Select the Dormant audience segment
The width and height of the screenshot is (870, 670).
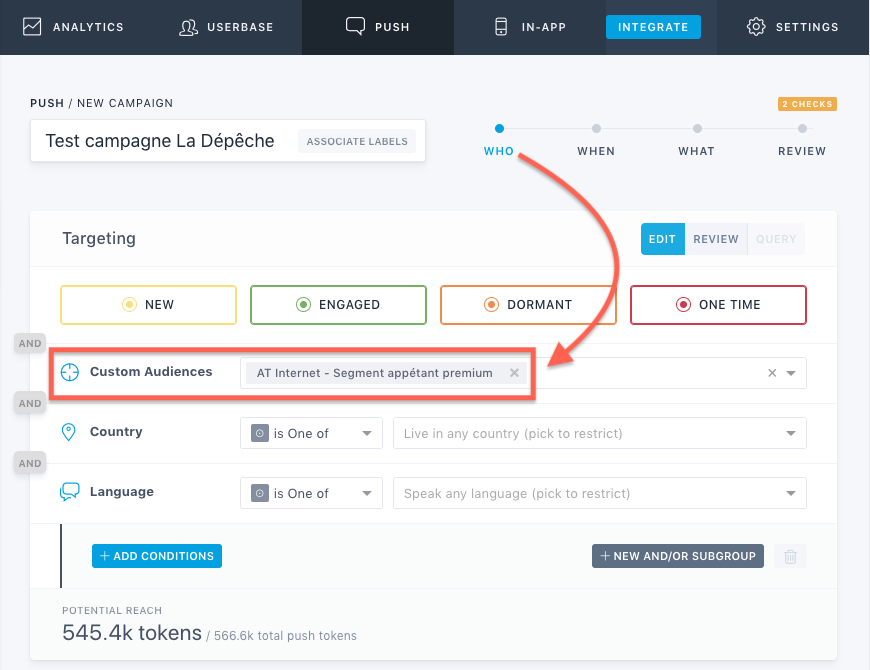tap(528, 305)
